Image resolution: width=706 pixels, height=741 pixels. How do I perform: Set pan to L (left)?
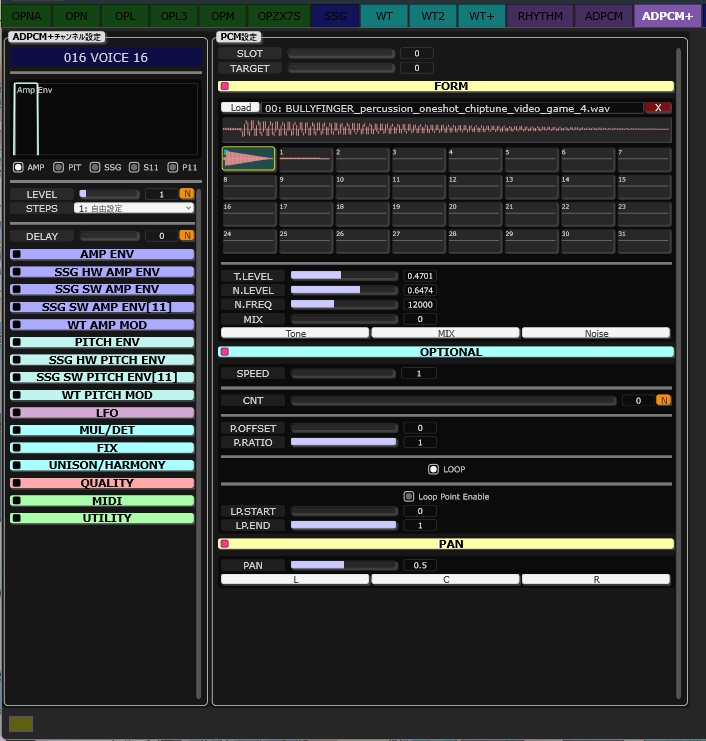(x=295, y=579)
